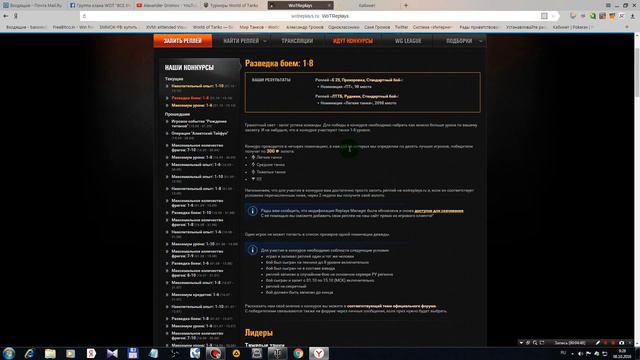Open current contest Разведка боем: 1-8 in red

[x=190, y=98]
